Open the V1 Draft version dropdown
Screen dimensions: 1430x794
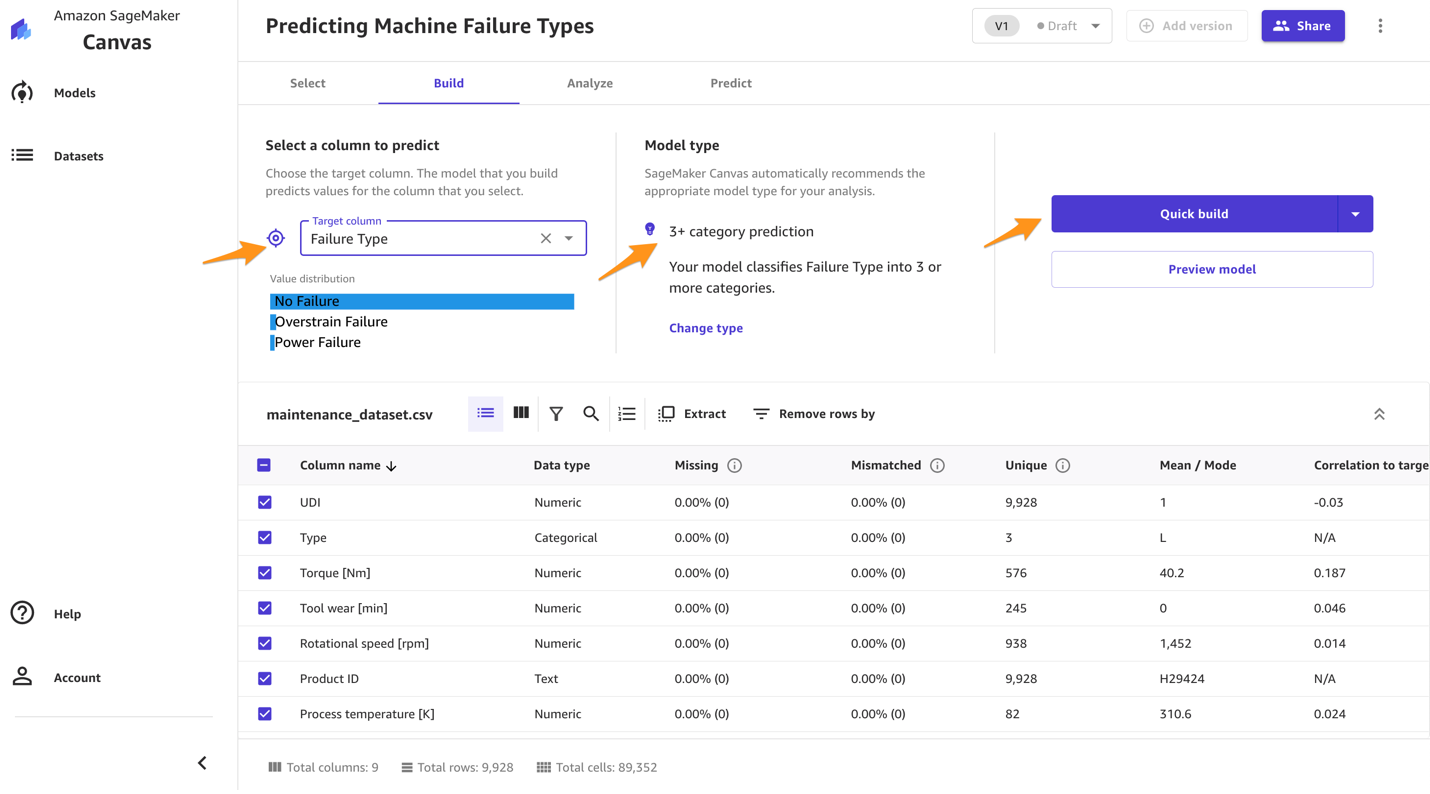pos(1095,26)
